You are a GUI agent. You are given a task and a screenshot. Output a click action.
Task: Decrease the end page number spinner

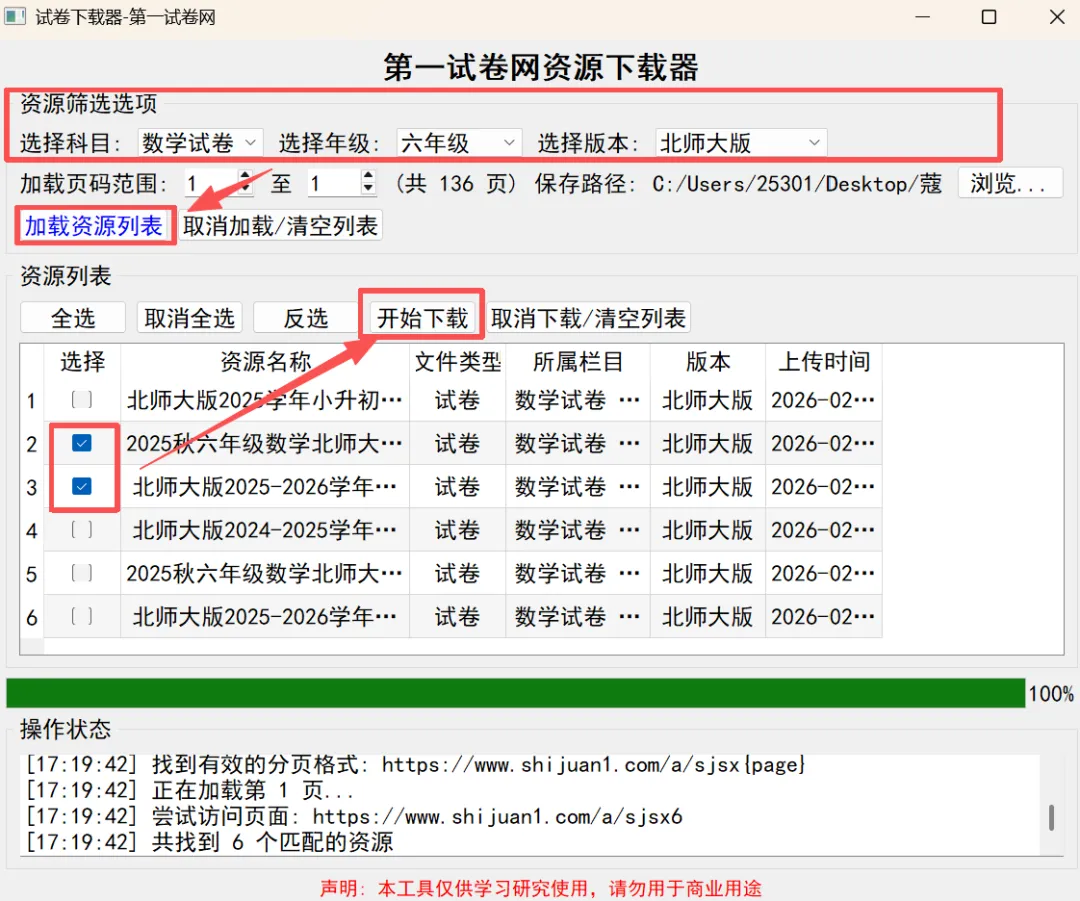(x=368, y=189)
